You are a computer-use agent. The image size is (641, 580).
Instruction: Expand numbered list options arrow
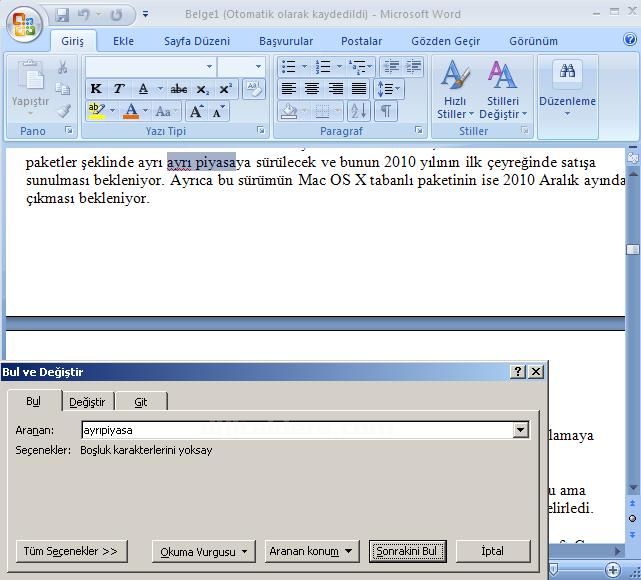pyautogui.click(x=339, y=67)
